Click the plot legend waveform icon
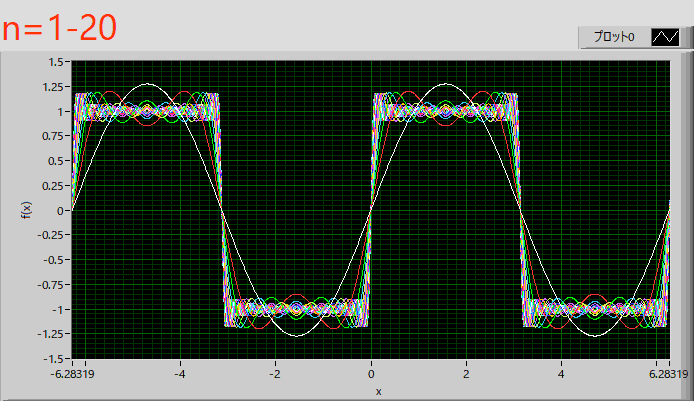This screenshot has width=694, height=401. pos(665,37)
